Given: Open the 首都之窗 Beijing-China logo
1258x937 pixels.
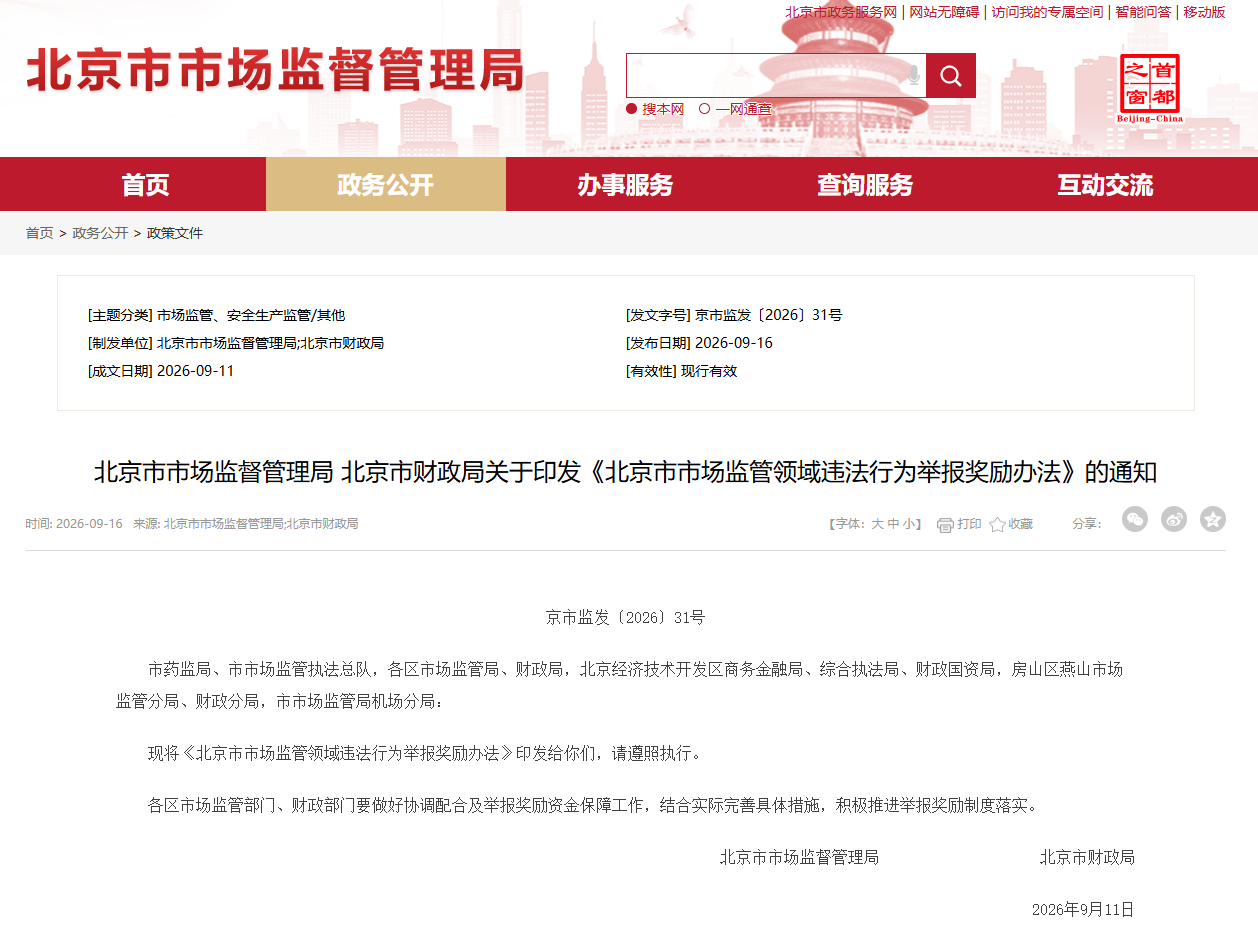Looking at the screenshot, I should tap(1150, 88).
